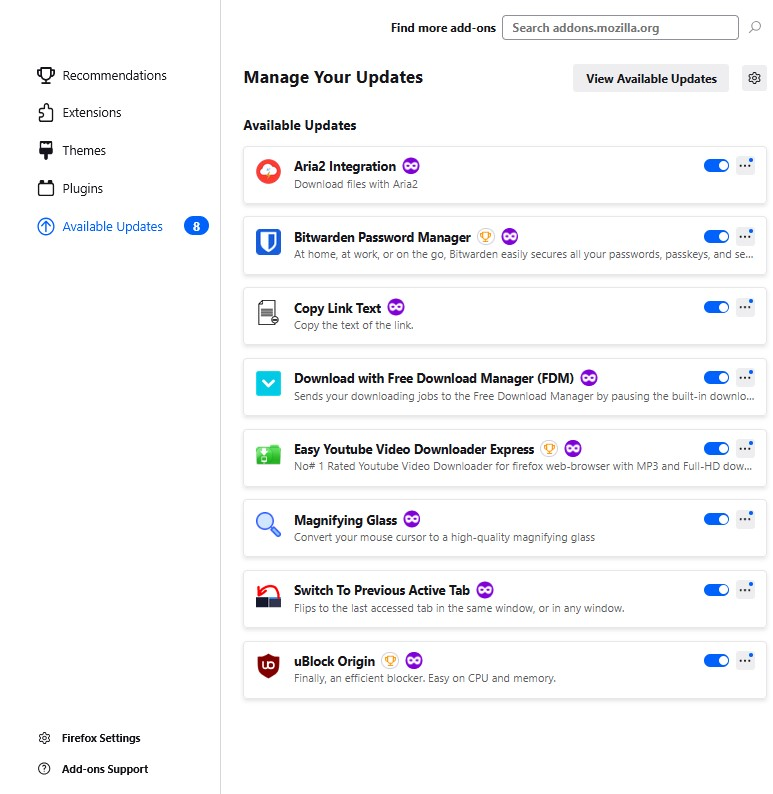The height and width of the screenshot is (794, 773).
Task: Click the Switch To Previous Active Tab icon
Action: 268,596
